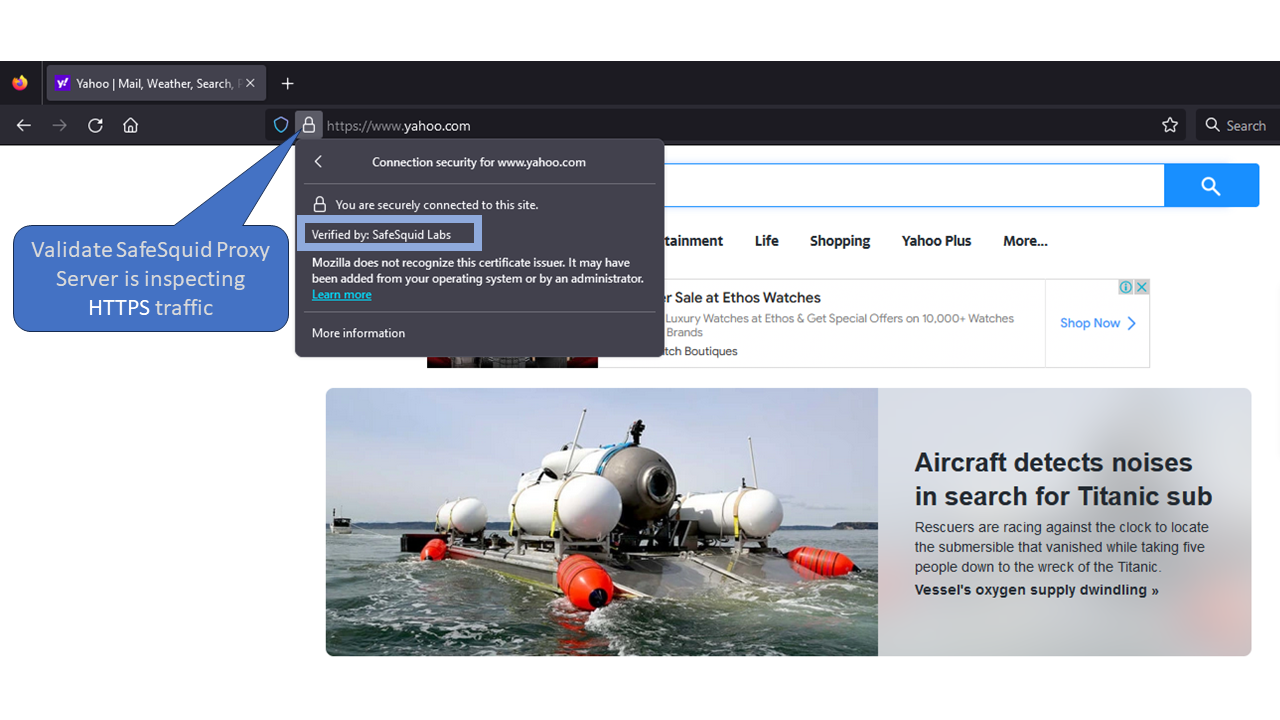Click the 'Rescuers are racing' article summary

tap(1062, 547)
